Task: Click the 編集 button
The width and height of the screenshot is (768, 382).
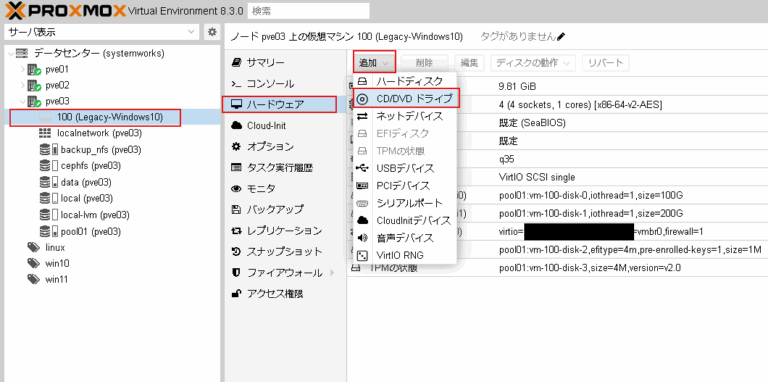Action: click(x=469, y=63)
